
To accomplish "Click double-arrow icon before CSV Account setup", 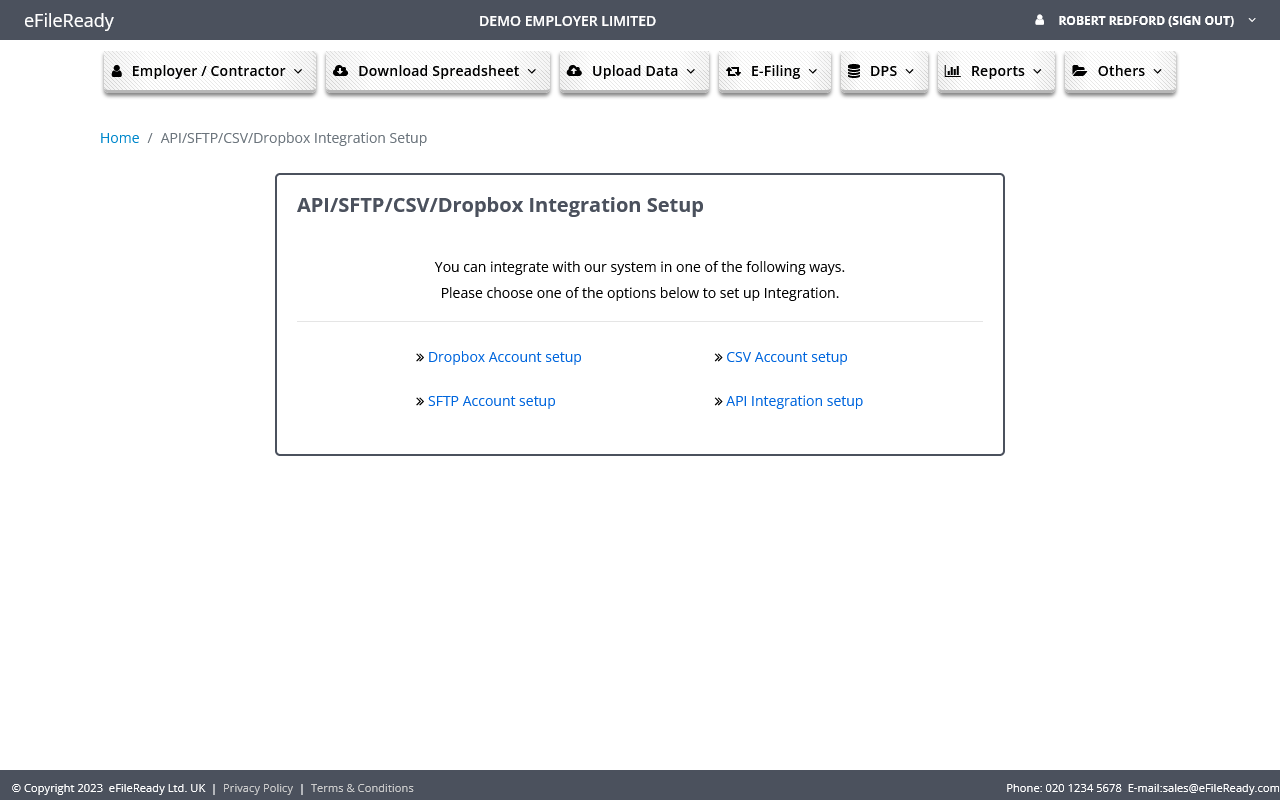I will pyautogui.click(x=718, y=357).
